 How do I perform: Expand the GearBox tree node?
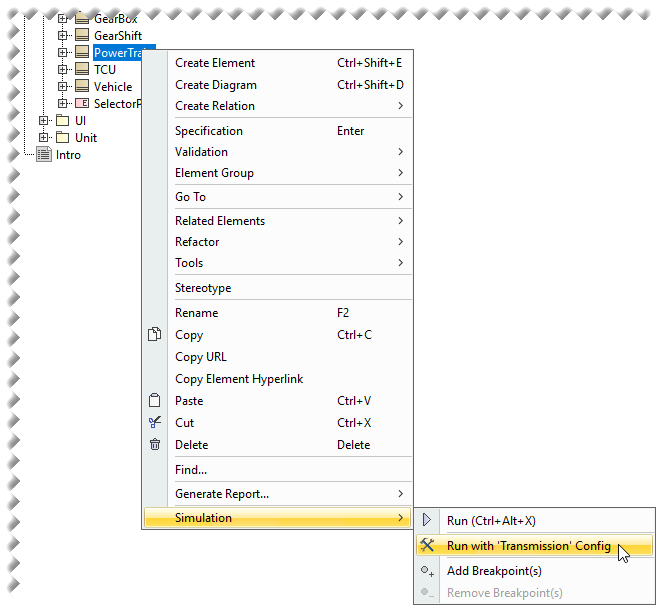[62, 18]
